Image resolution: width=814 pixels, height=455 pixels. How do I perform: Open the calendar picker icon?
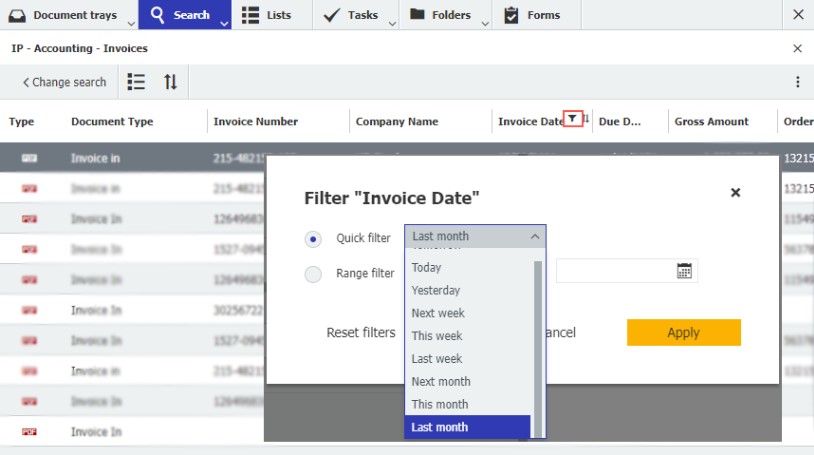click(x=684, y=271)
